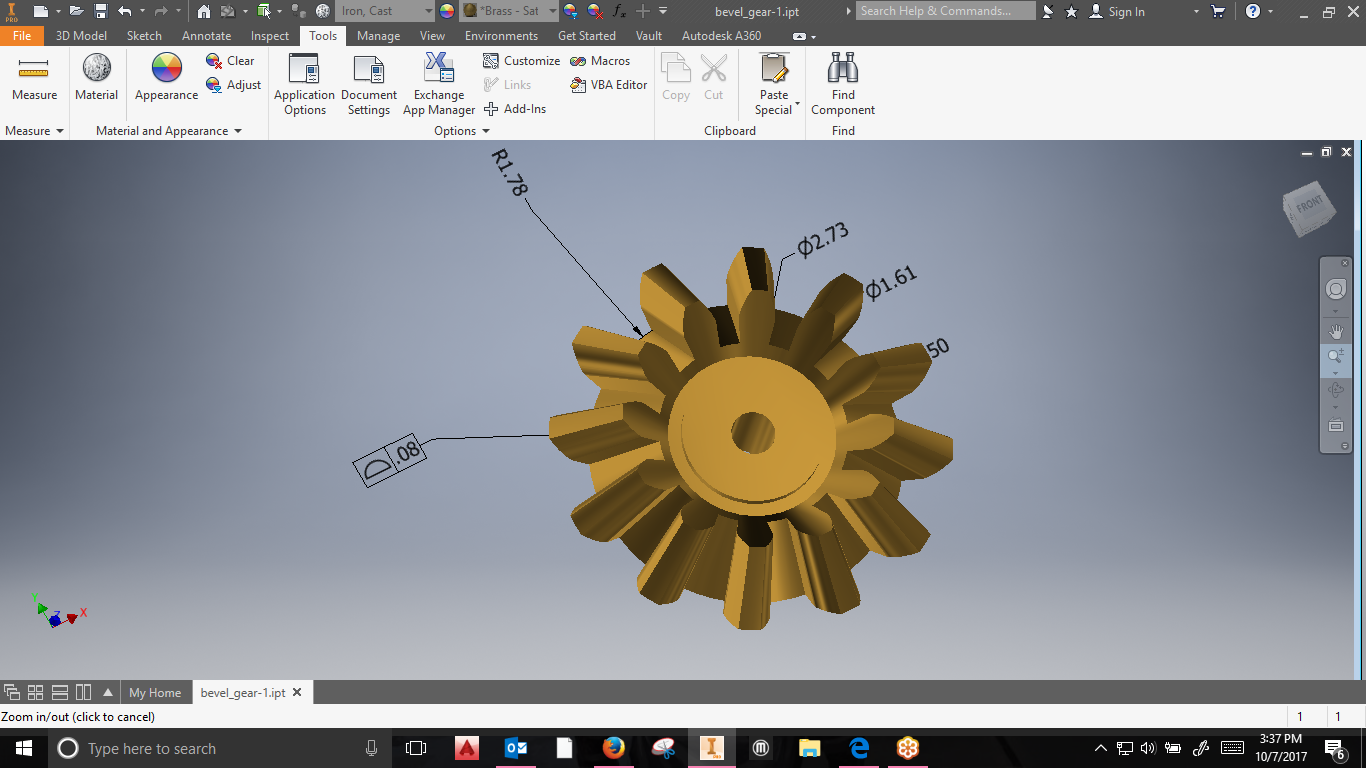The width and height of the screenshot is (1366, 768).
Task: Open Firefox from the taskbar
Action: 614,748
